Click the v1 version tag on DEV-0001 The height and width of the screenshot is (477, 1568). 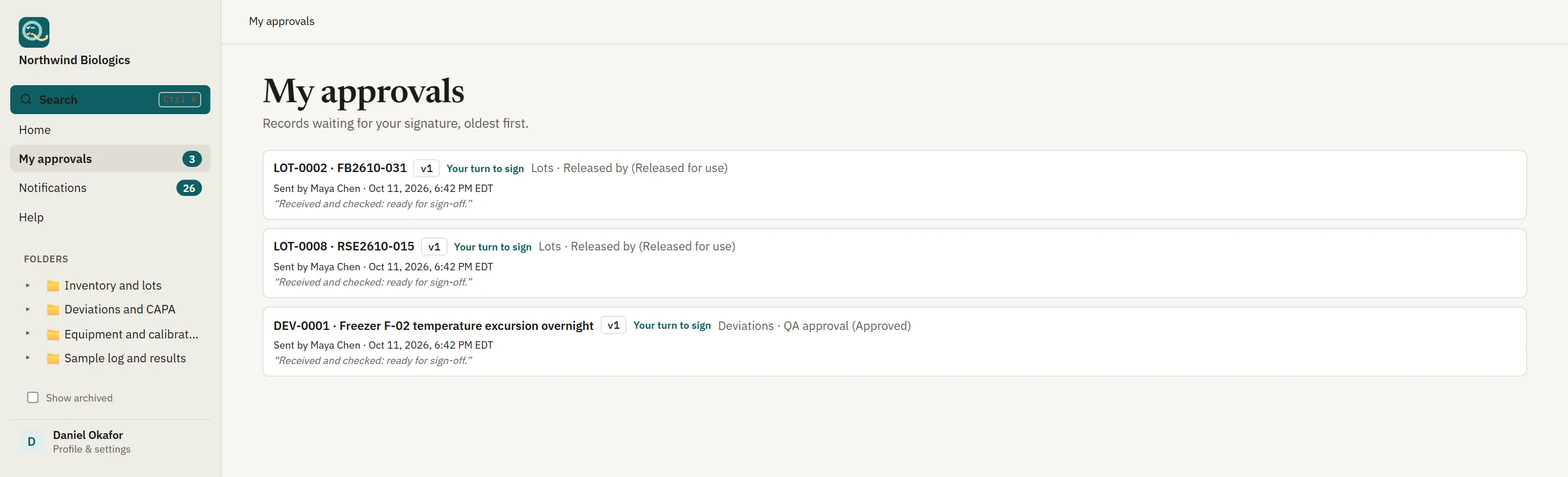[613, 325]
